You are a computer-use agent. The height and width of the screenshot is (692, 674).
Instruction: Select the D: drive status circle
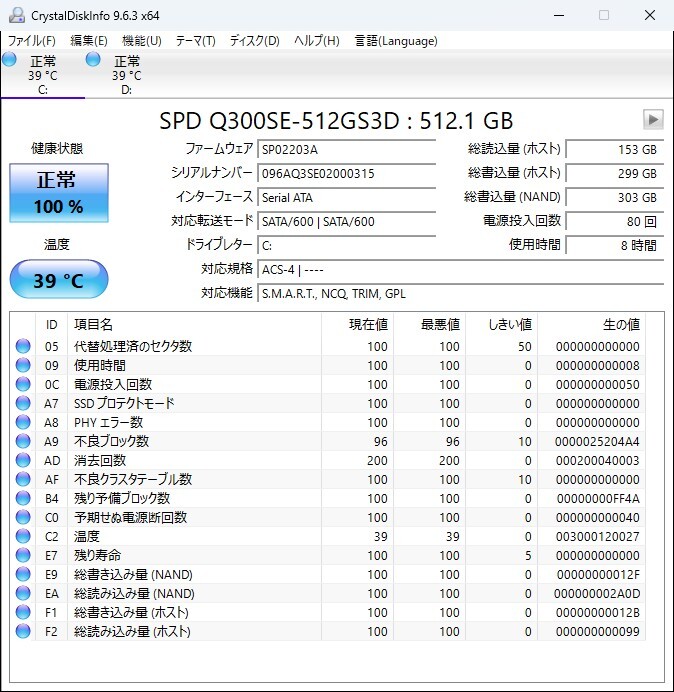click(93, 59)
